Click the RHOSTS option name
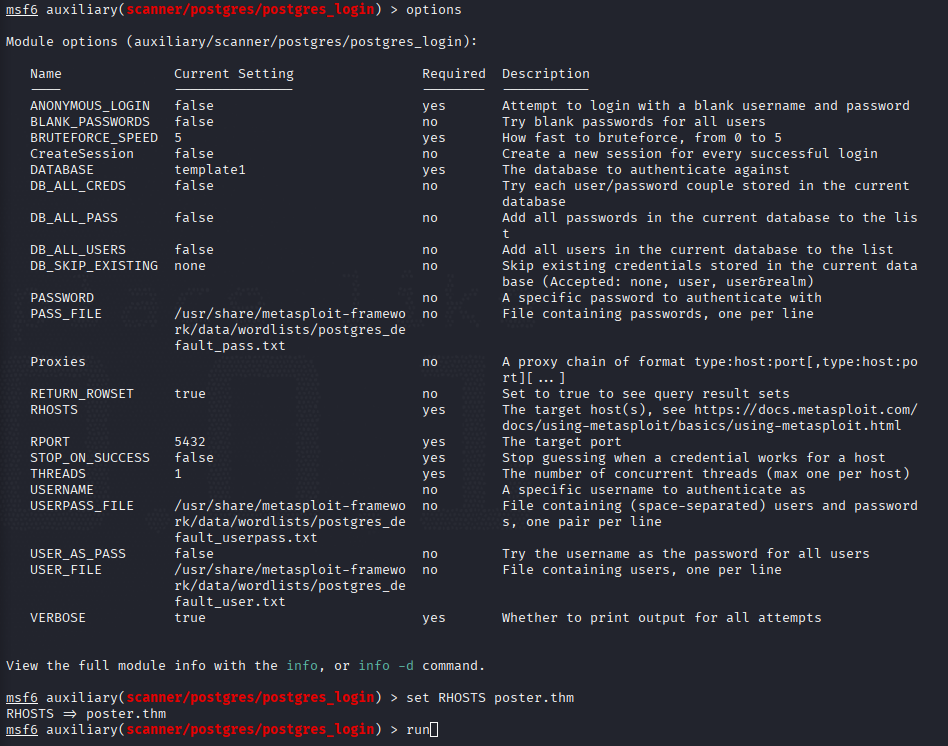Viewport: 948px width, 746px height. coord(54,410)
